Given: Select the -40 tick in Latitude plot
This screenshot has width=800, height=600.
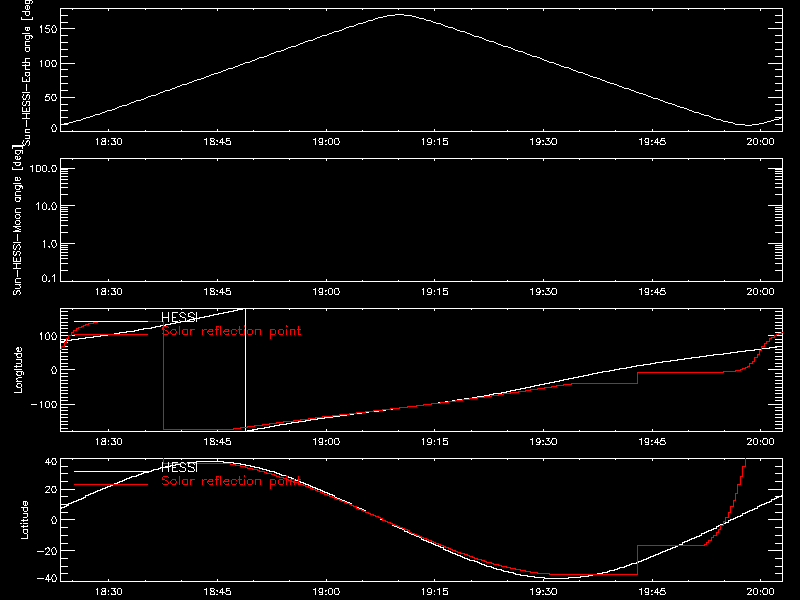Looking at the screenshot, I should coord(47,579).
